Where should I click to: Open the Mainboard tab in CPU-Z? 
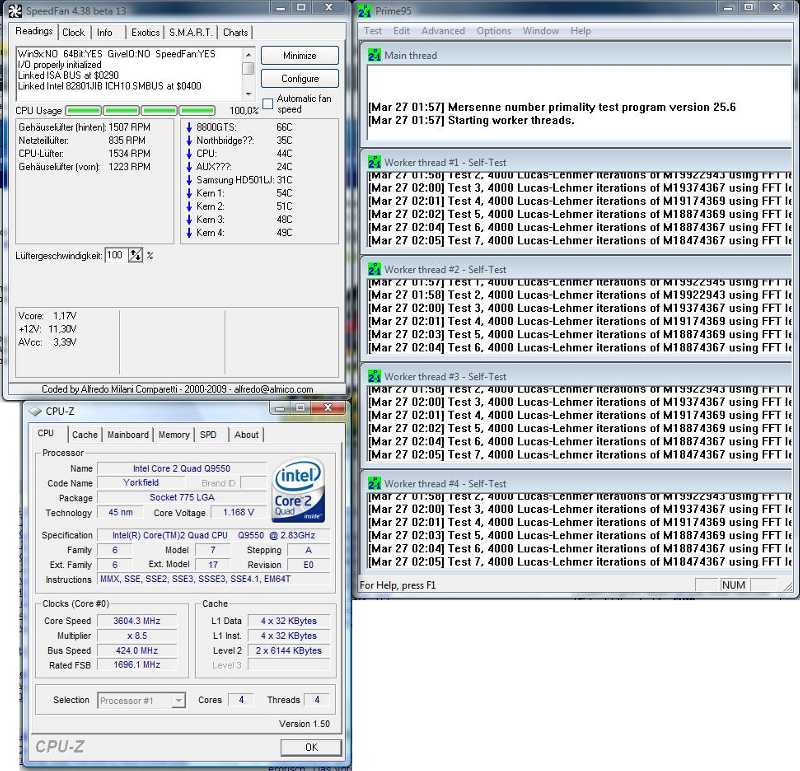[128, 435]
